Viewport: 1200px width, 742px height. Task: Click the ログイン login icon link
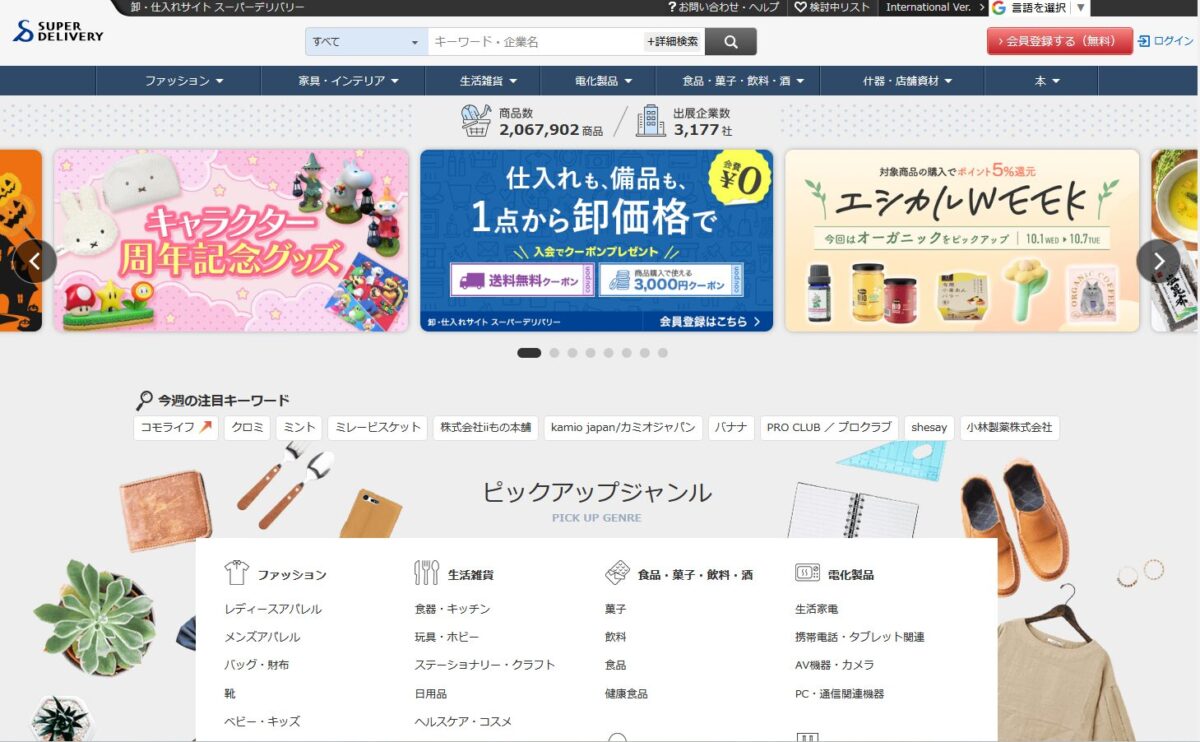1165,41
